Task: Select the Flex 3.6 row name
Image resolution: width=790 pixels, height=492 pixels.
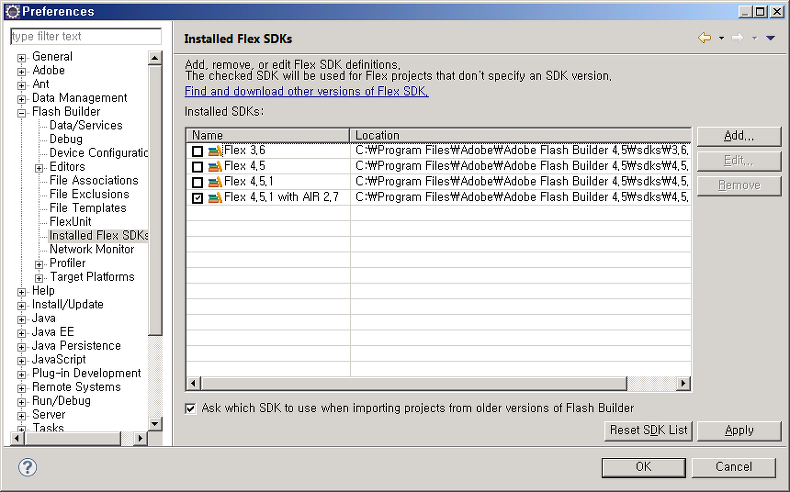Action: point(245,151)
